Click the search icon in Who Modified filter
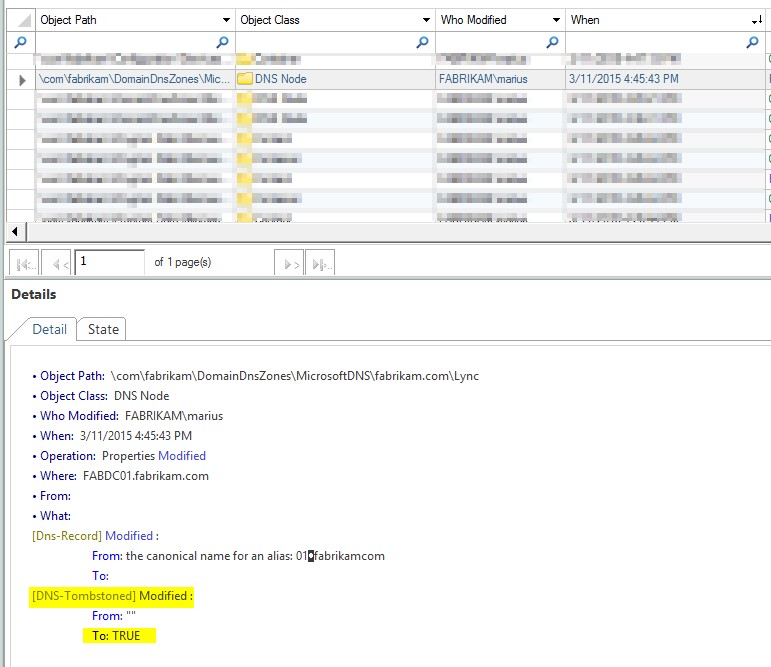 (x=551, y=42)
